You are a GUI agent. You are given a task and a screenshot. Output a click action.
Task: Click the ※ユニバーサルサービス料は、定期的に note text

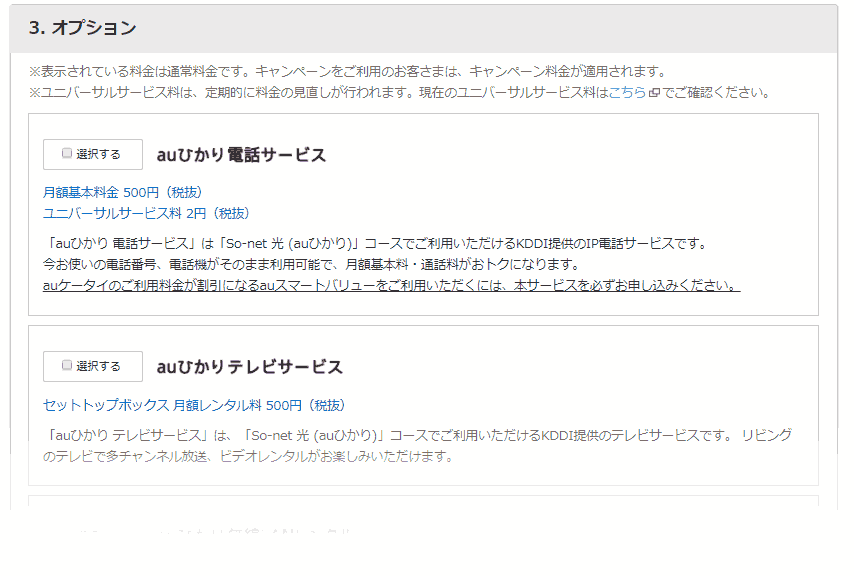[x=400, y=93]
